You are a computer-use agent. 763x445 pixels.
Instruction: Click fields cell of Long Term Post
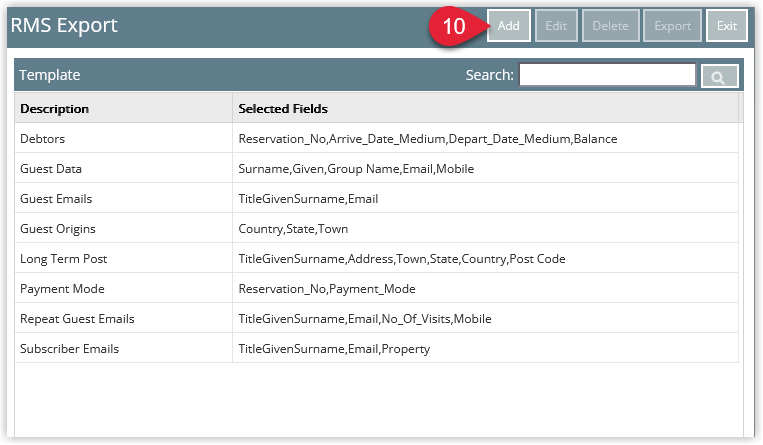[x=485, y=259]
